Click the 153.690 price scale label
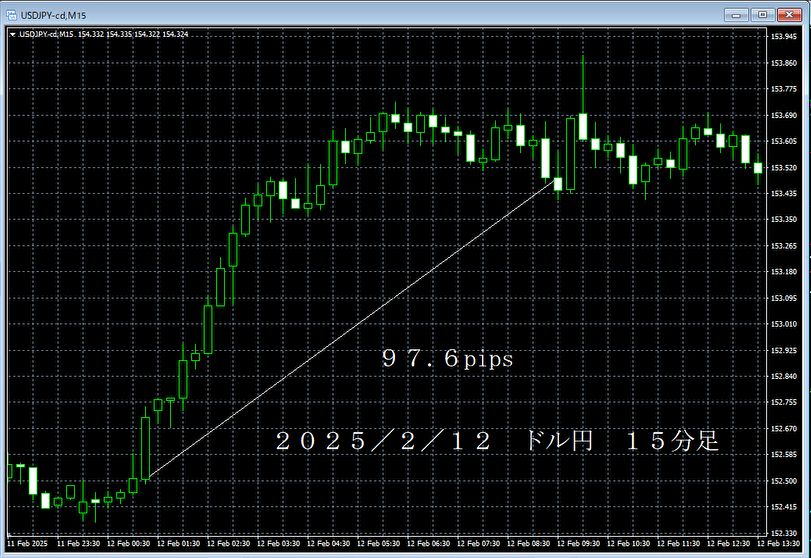The width and height of the screenshot is (811, 558). (784, 115)
